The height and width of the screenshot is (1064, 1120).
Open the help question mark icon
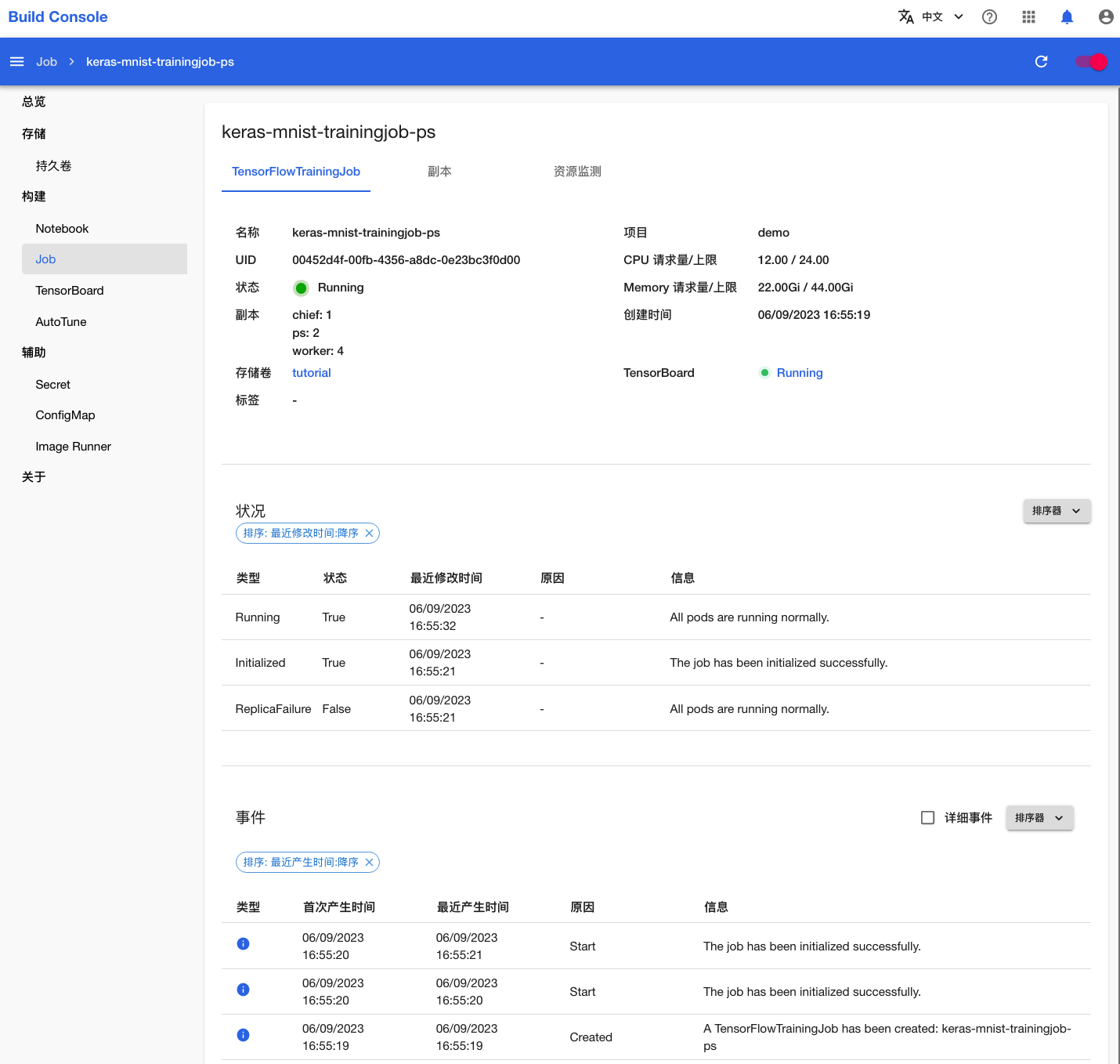coord(989,16)
